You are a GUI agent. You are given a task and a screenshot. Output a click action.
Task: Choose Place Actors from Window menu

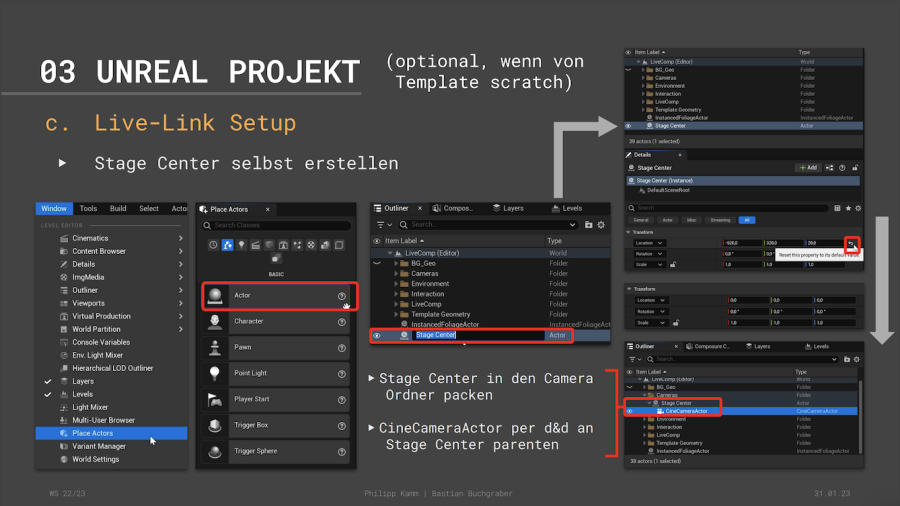click(92, 433)
